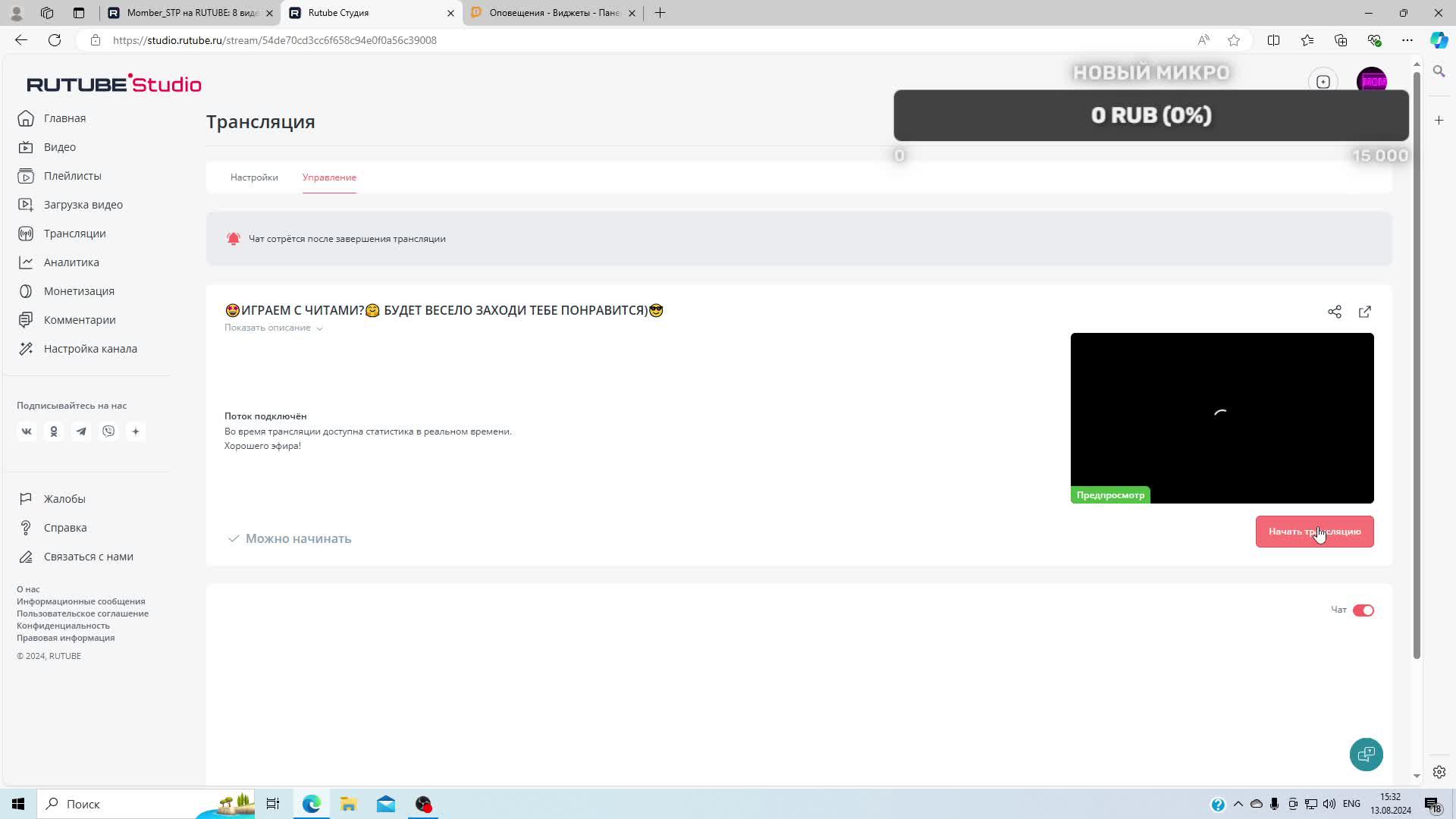This screenshot has height=819, width=1456.
Task: Open browser split screen icon
Action: coord(1273,40)
